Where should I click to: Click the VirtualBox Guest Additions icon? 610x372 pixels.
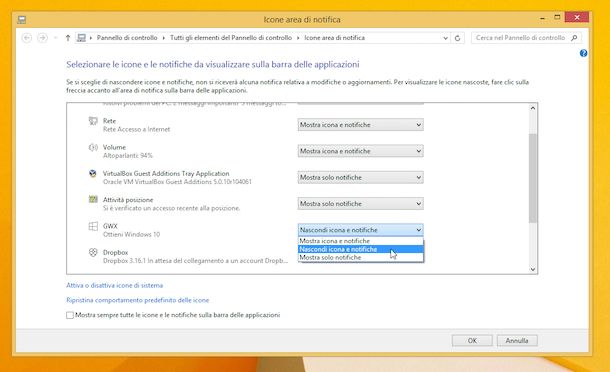[x=93, y=174]
